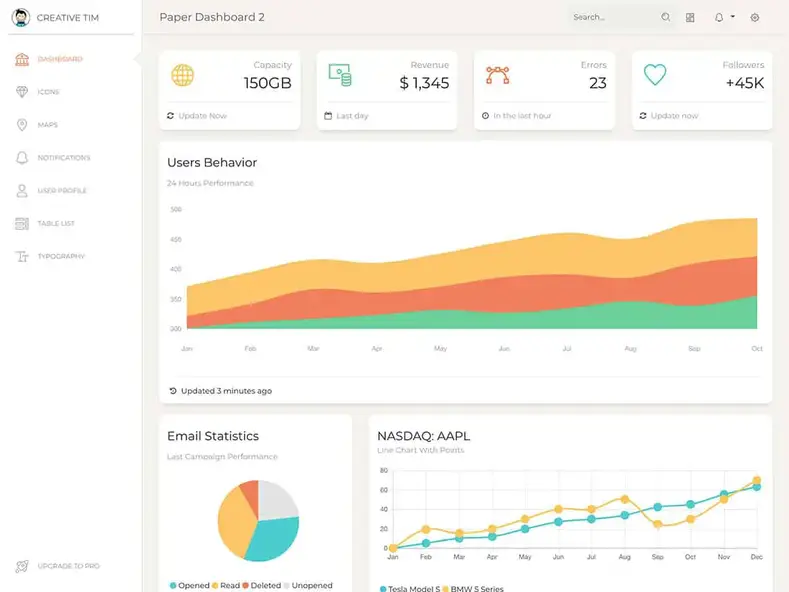Open Table List in sidebar

(x=56, y=223)
